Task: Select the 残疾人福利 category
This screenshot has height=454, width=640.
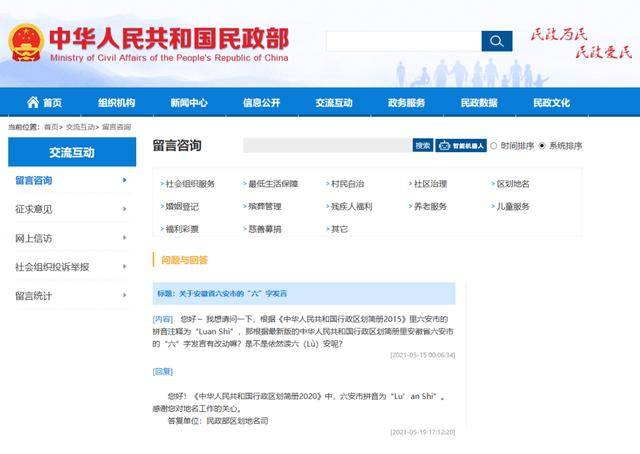Action: pyautogui.click(x=351, y=207)
